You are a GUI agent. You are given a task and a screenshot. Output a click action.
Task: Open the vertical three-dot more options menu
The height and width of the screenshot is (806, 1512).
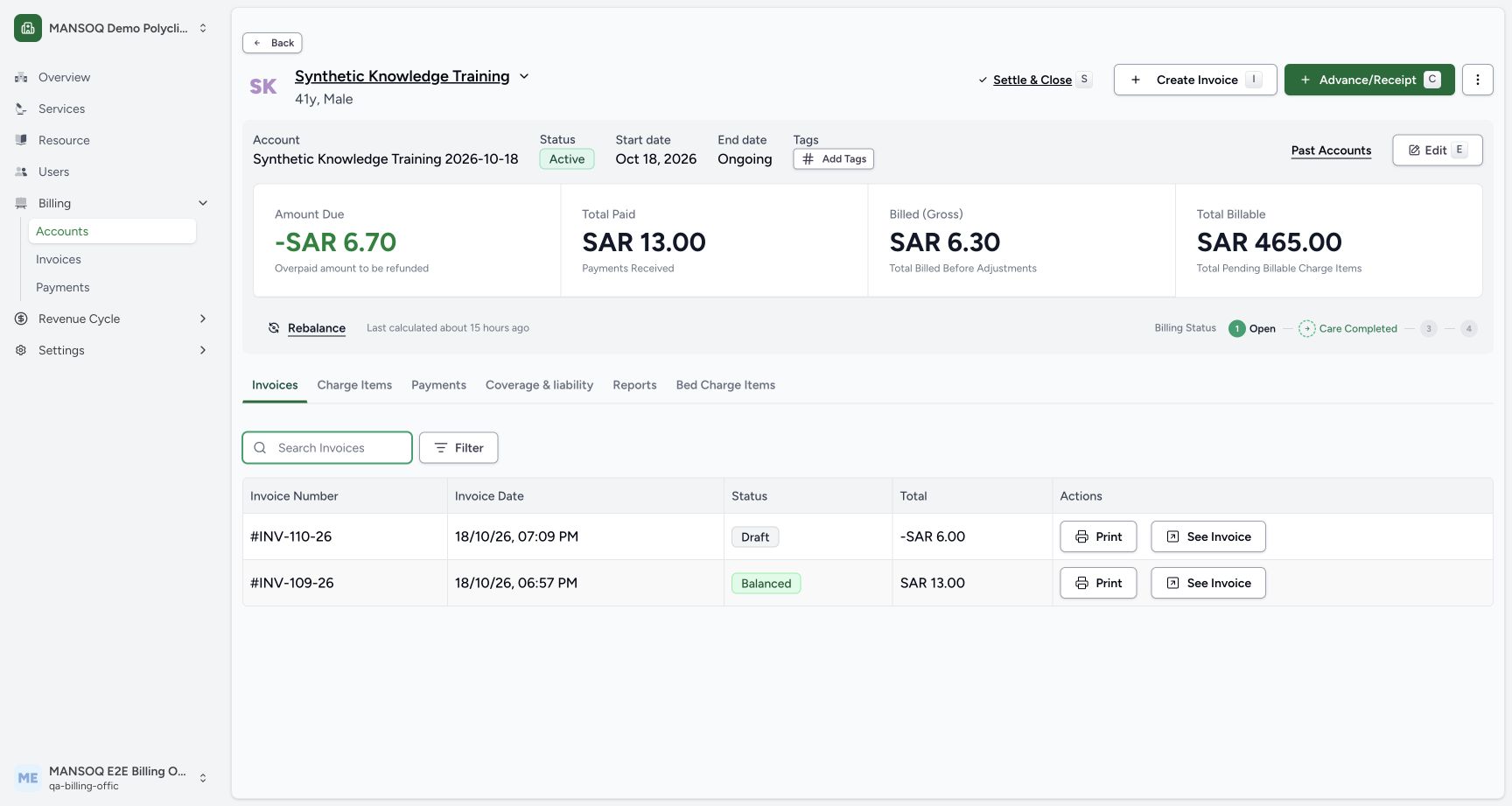click(x=1478, y=80)
